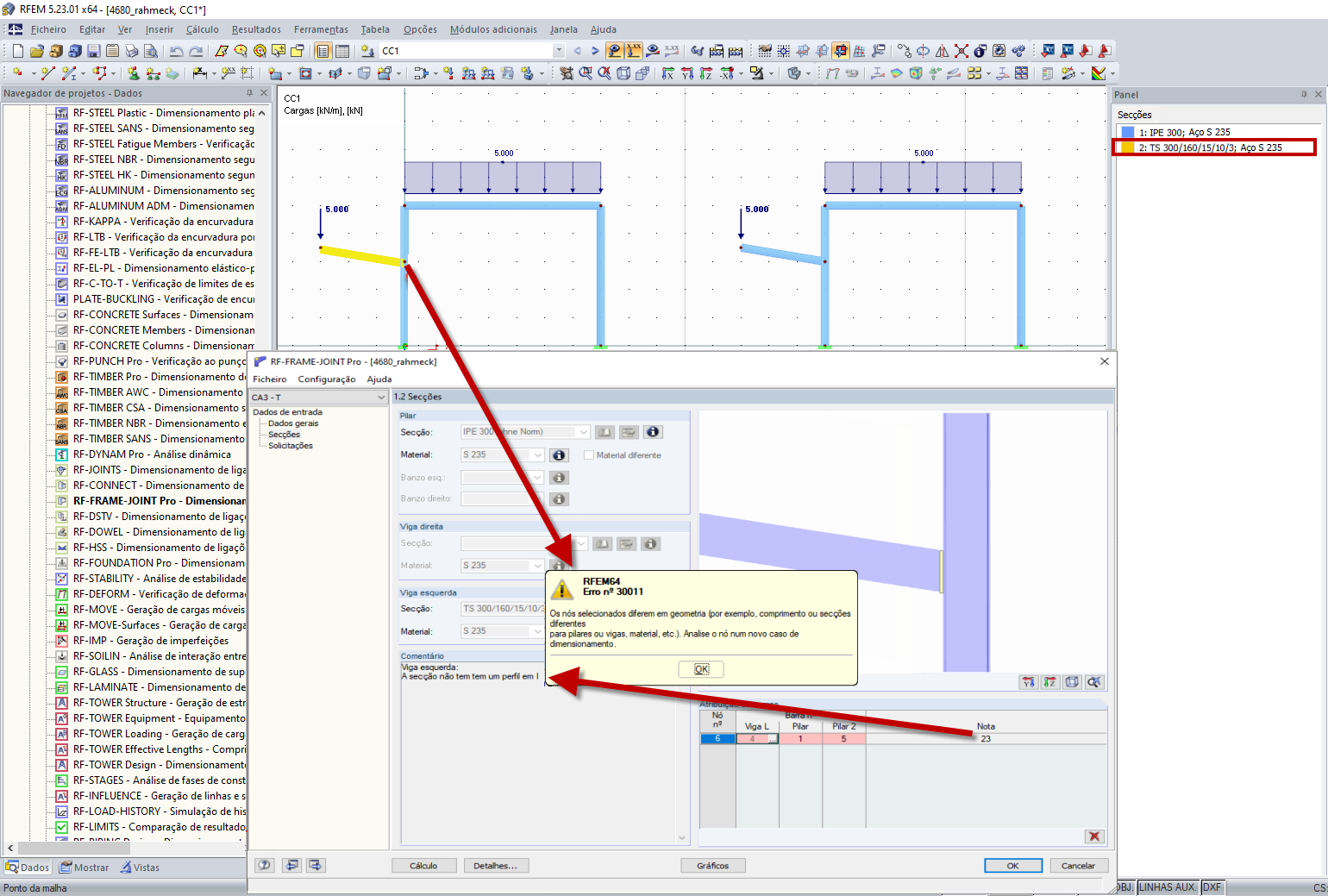1328x896 pixels.
Task: Open the CC1 load case dropdown
Action: pos(559,51)
